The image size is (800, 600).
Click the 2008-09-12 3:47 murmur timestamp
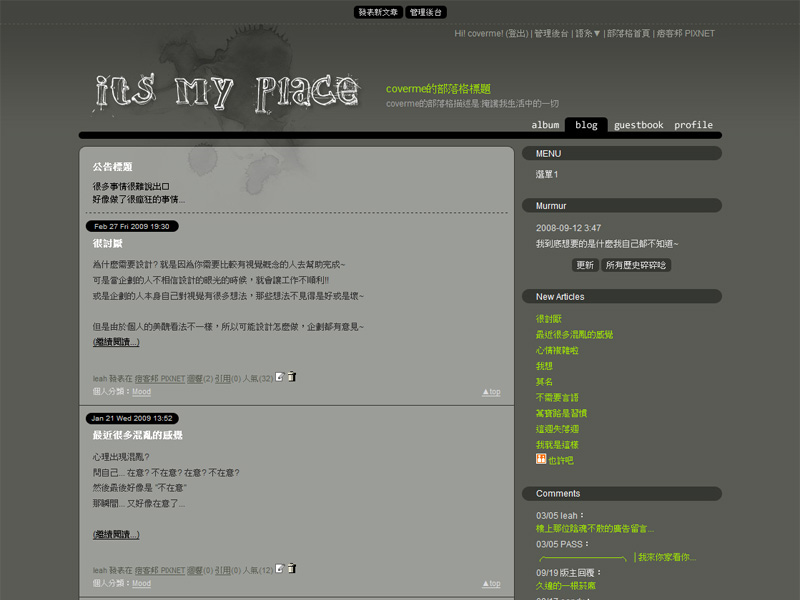tap(568, 228)
